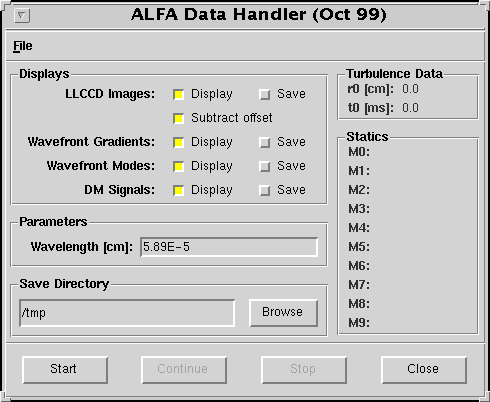Click the Close button at bottom
Image resolution: width=490 pixels, height=402 pixels.
[x=424, y=370]
